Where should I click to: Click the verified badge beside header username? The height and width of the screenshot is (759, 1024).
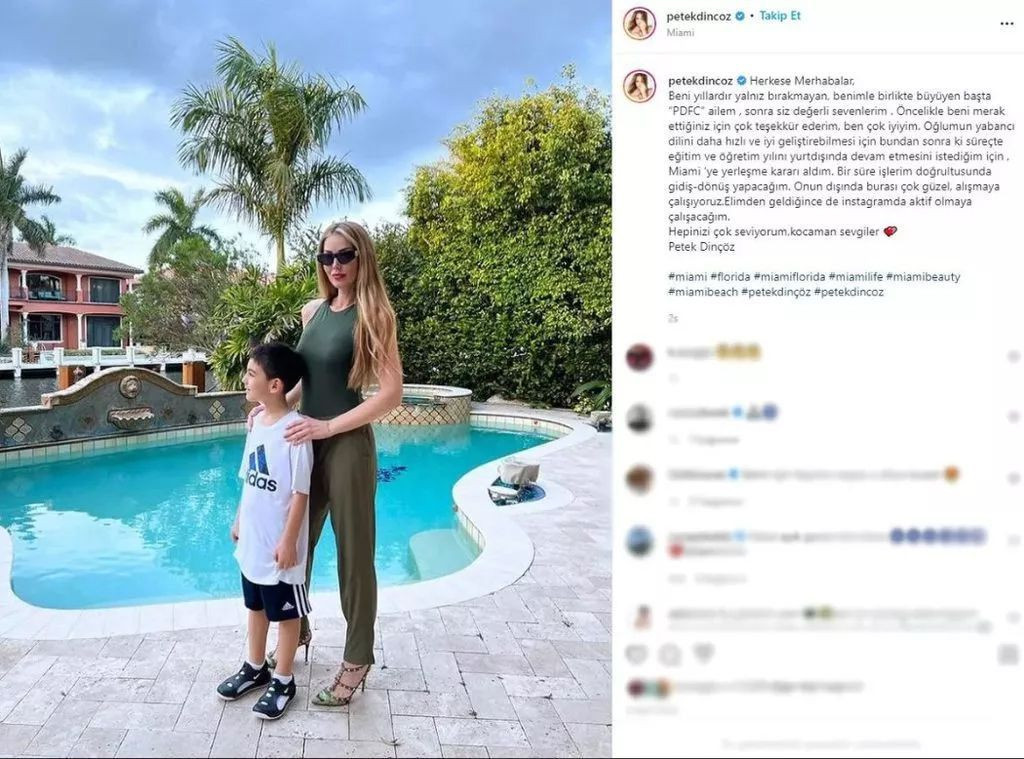(x=740, y=17)
